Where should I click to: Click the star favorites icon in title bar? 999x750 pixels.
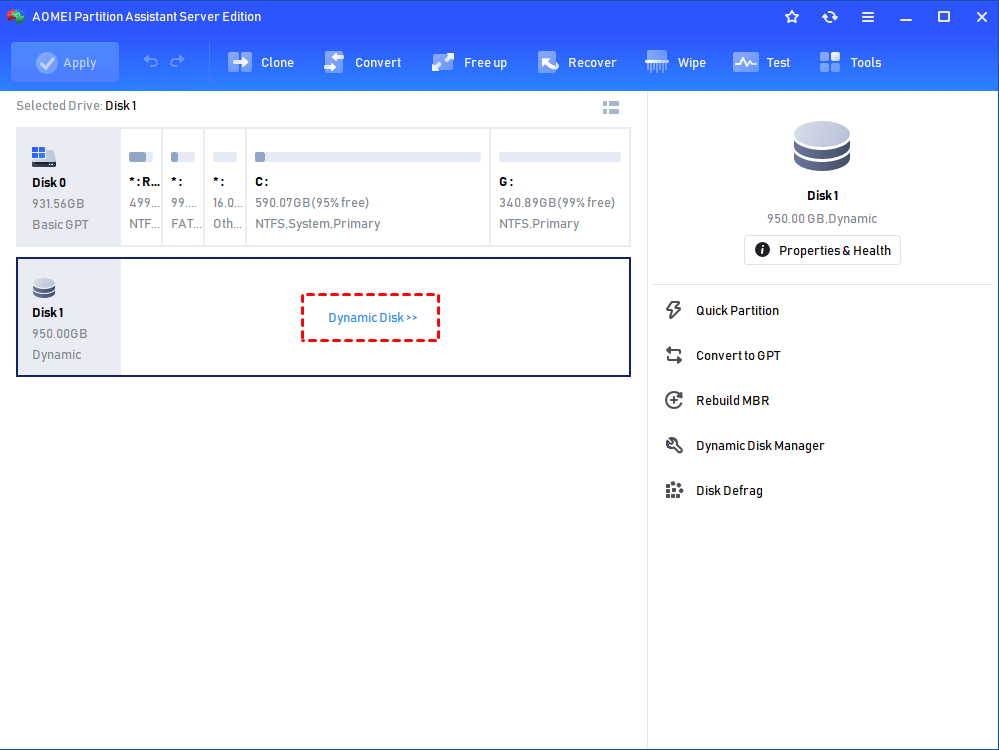(x=792, y=17)
